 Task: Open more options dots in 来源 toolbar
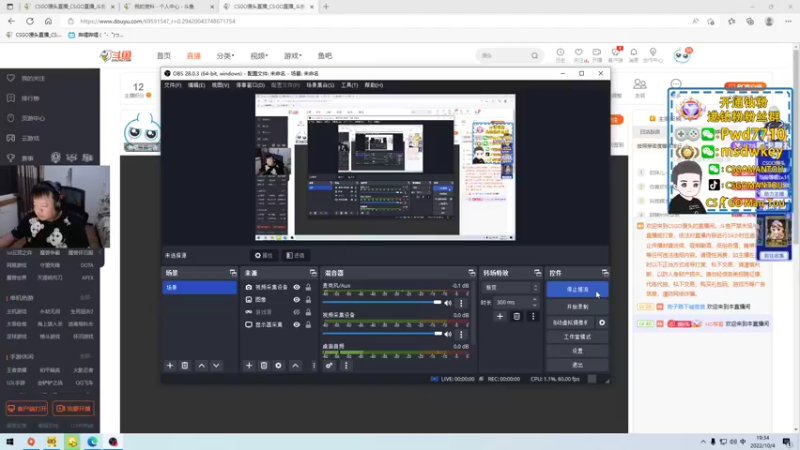(314, 365)
